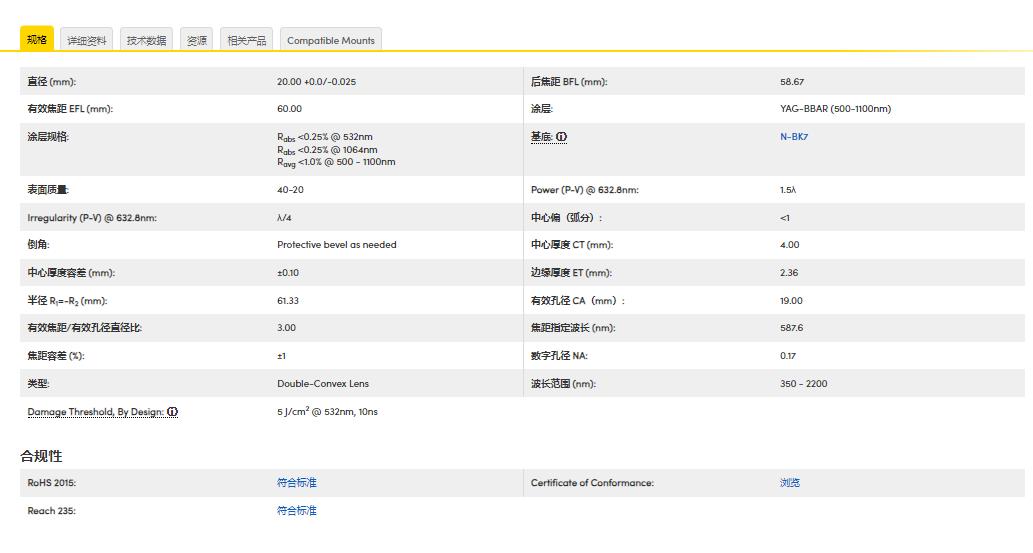Screen dimensions: 1033x553
Task: Select the YAG-BBAR (500-1100nm) coating value
Action: 835,109
